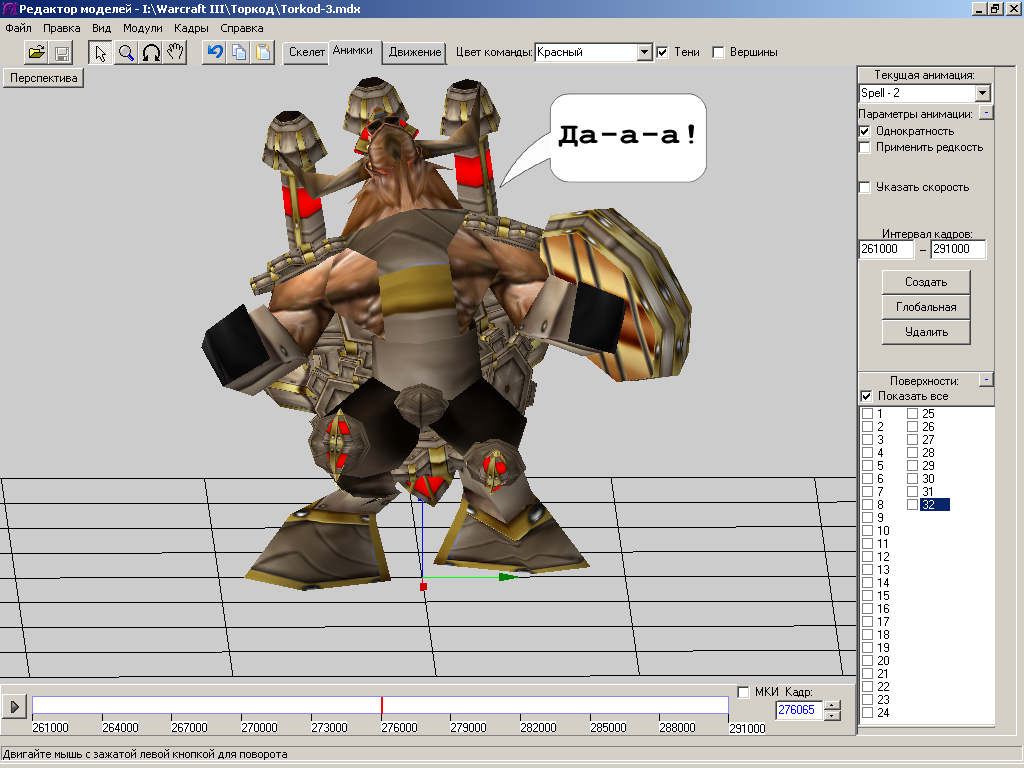Choose the rotate view tool
This screenshot has height=768, width=1024.
coord(151,52)
